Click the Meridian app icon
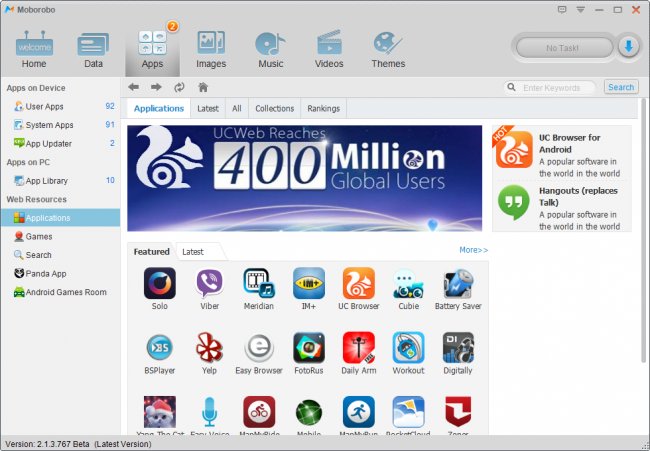Screen dimensions: 650x451 259,283
